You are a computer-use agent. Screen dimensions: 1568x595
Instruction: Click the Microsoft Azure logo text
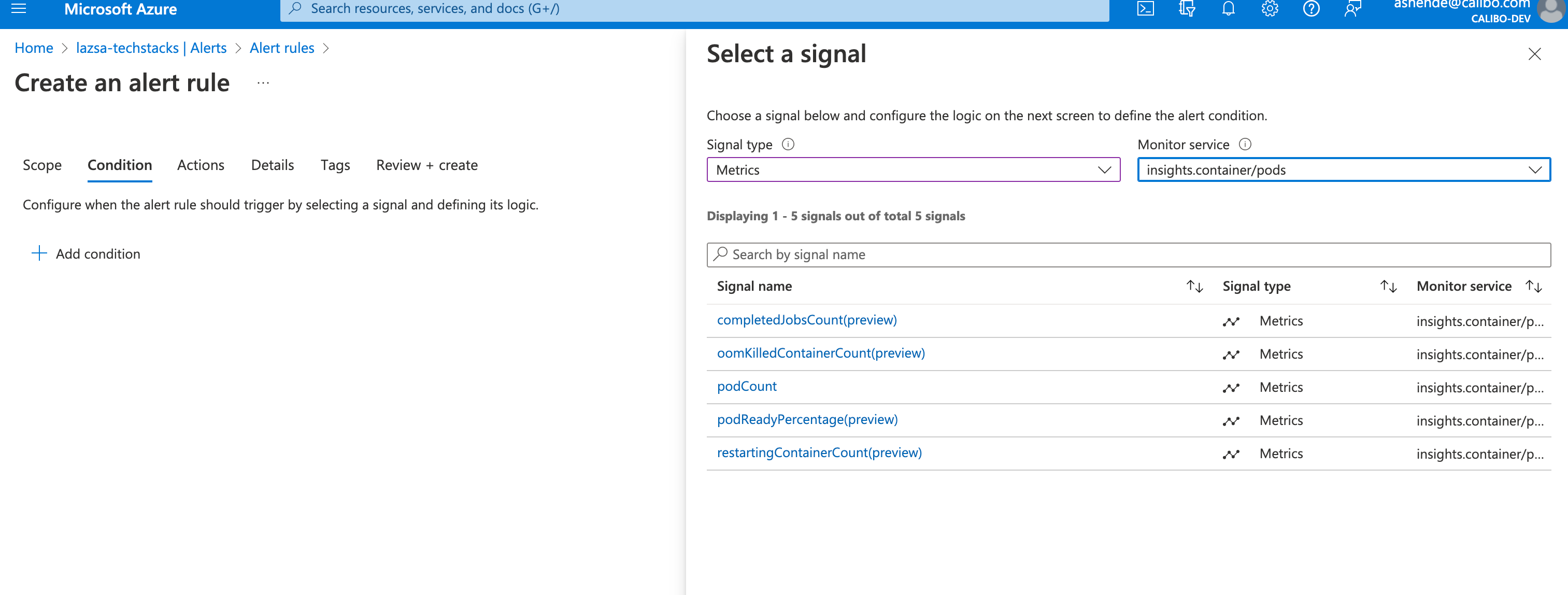pos(121,9)
